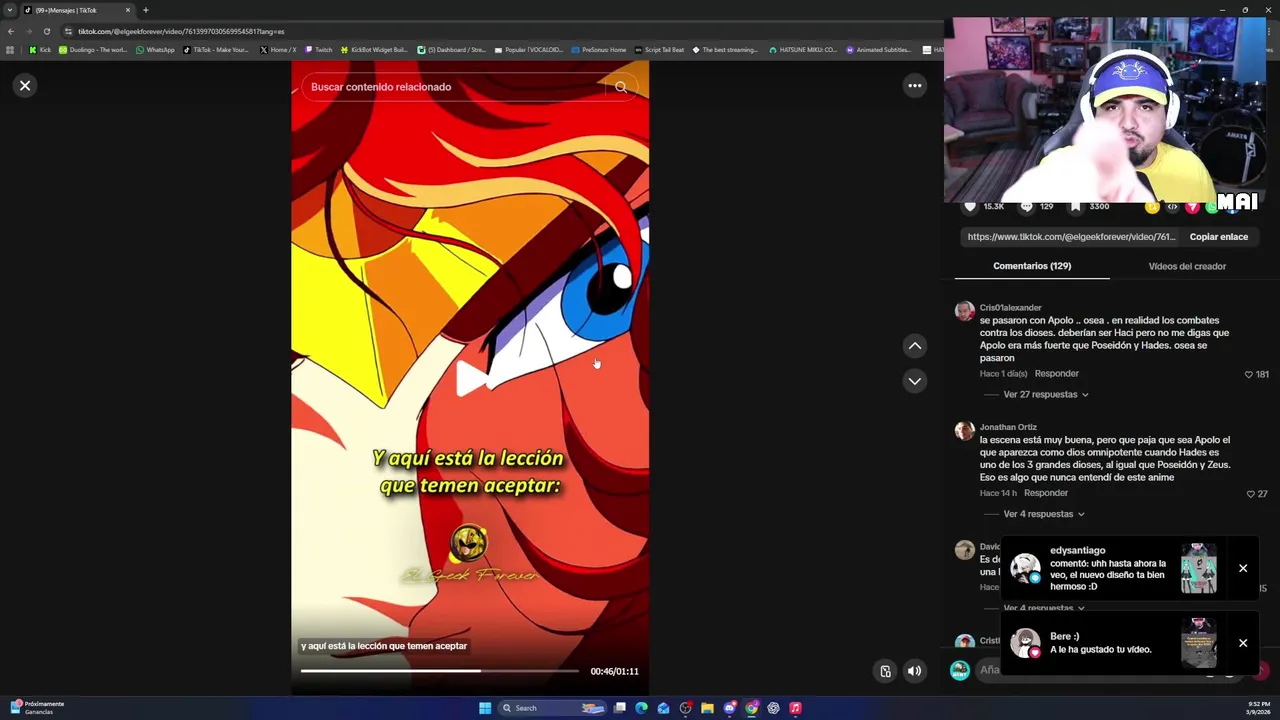
Task: Open the Music app from taskbar
Action: [795, 708]
